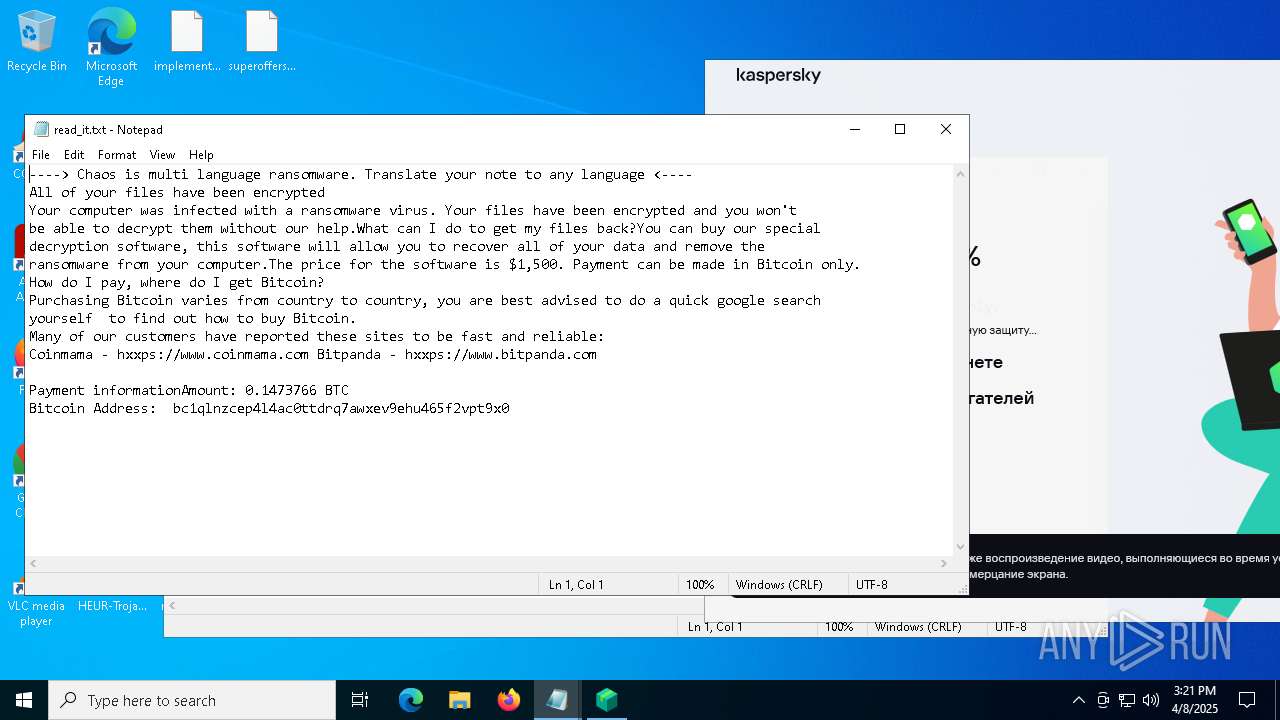This screenshot has width=1280, height=720.
Task: Open the notification center icon
Action: point(1247,700)
